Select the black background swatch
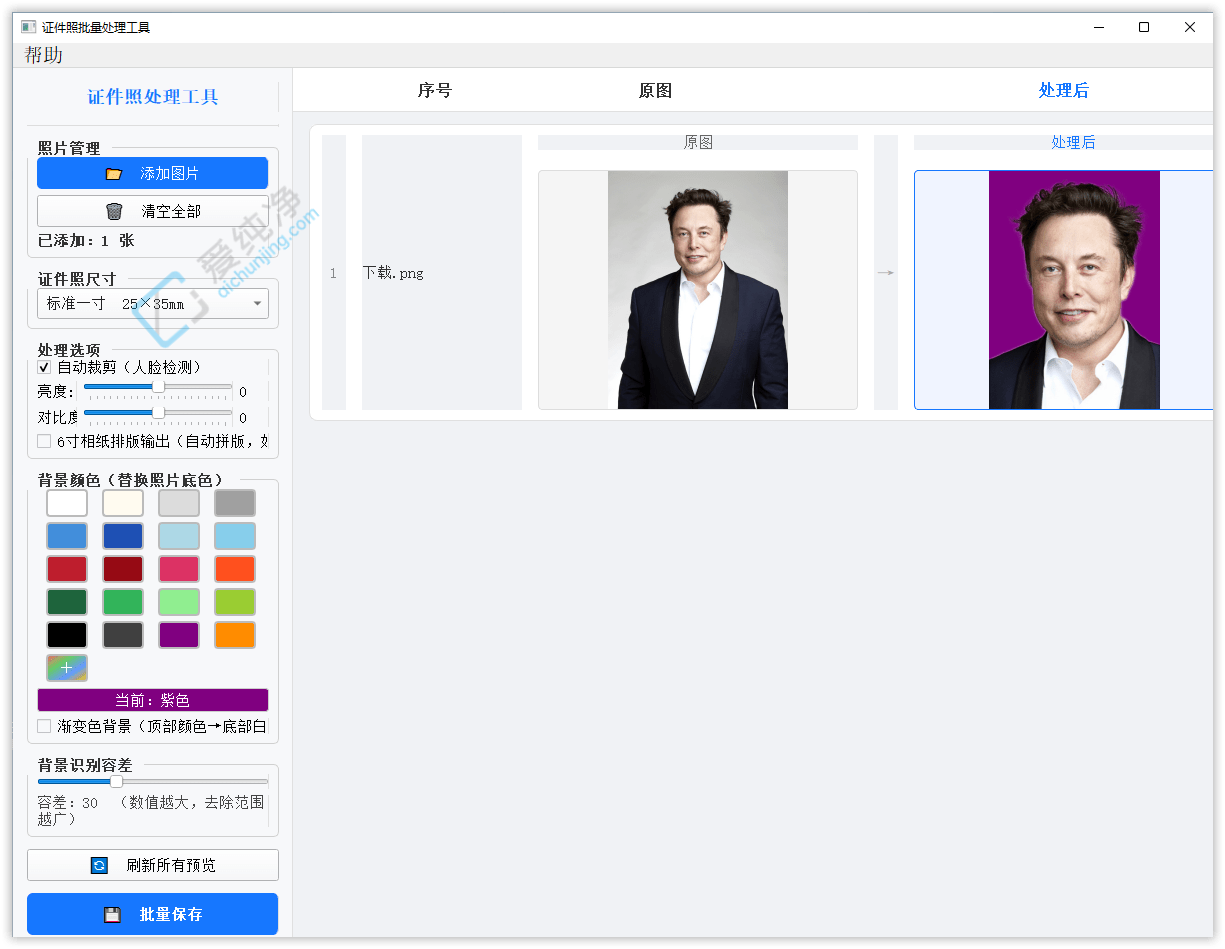 67,635
